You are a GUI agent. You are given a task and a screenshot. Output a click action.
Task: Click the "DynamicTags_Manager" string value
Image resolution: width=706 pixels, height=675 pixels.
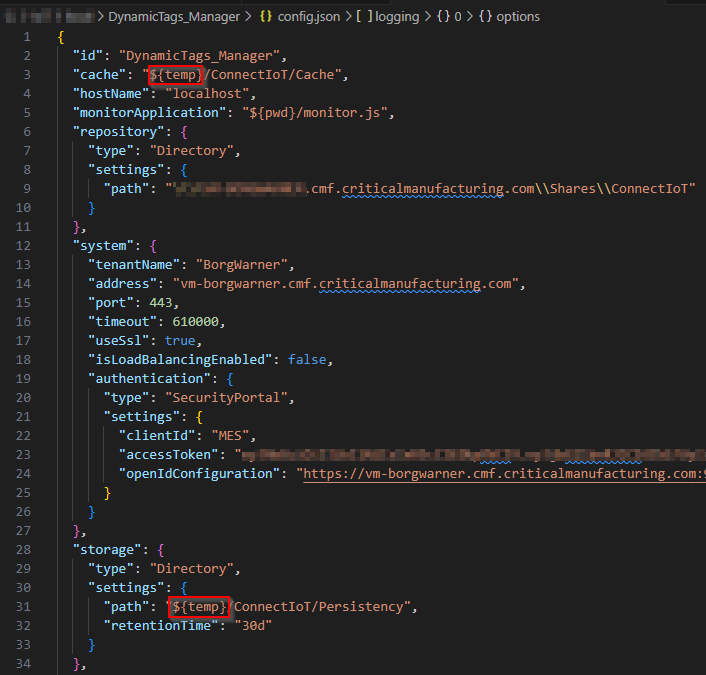click(199, 55)
